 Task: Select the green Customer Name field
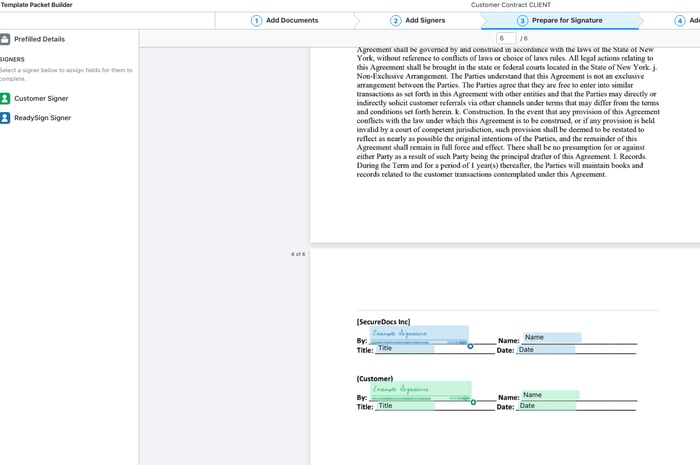pyautogui.click(x=550, y=395)
